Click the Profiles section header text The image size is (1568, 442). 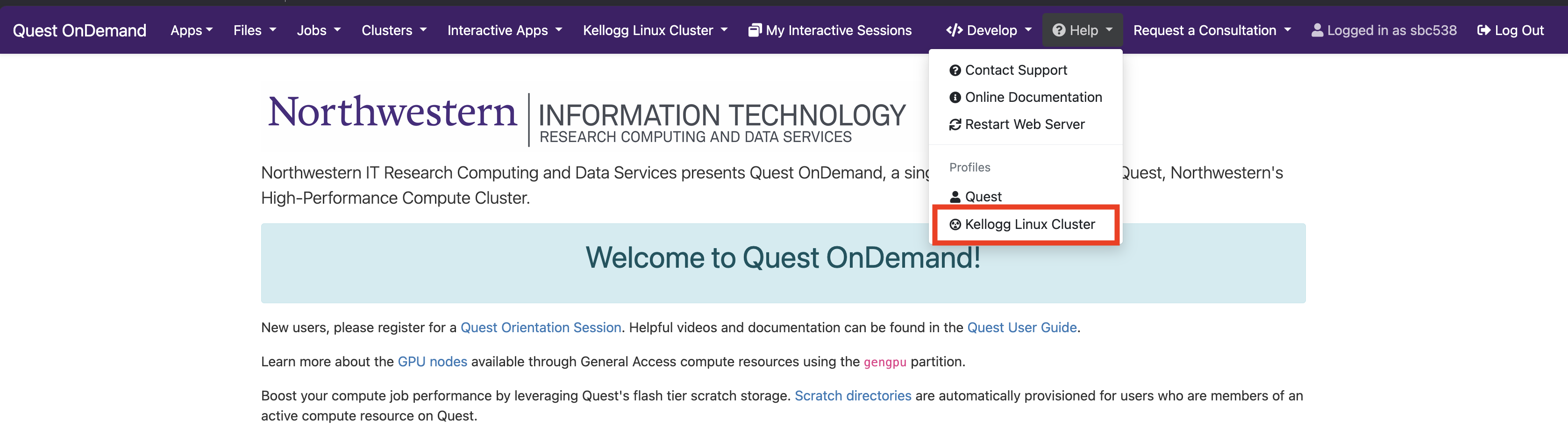[969, 167]
